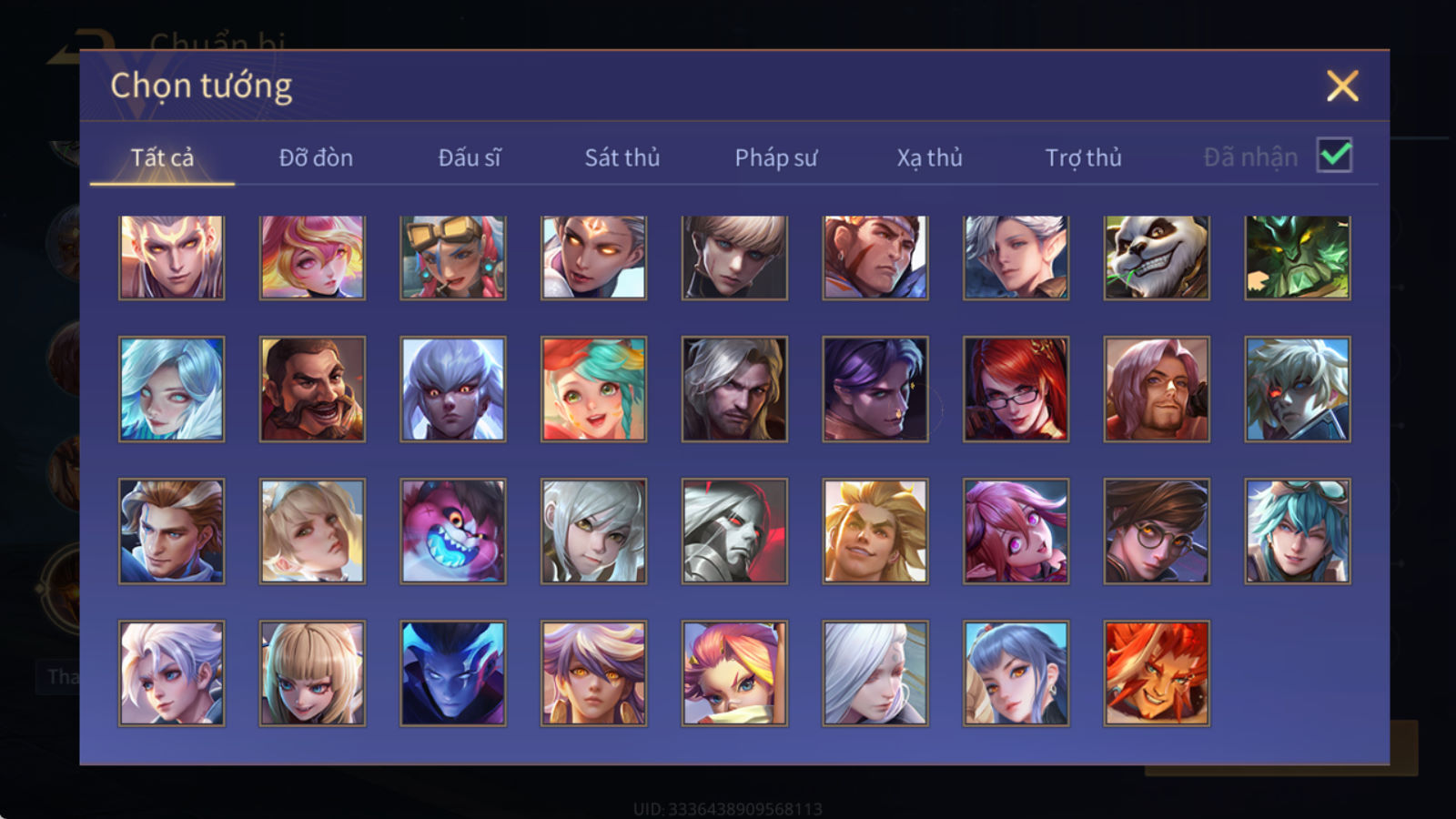Select the orange fiery demon hero

(x=1157, y=673)
